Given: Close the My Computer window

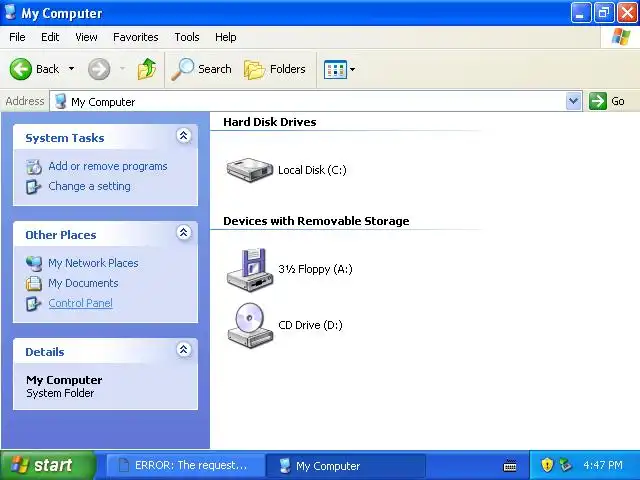Looking at the screenshot, I should [627, 13].
